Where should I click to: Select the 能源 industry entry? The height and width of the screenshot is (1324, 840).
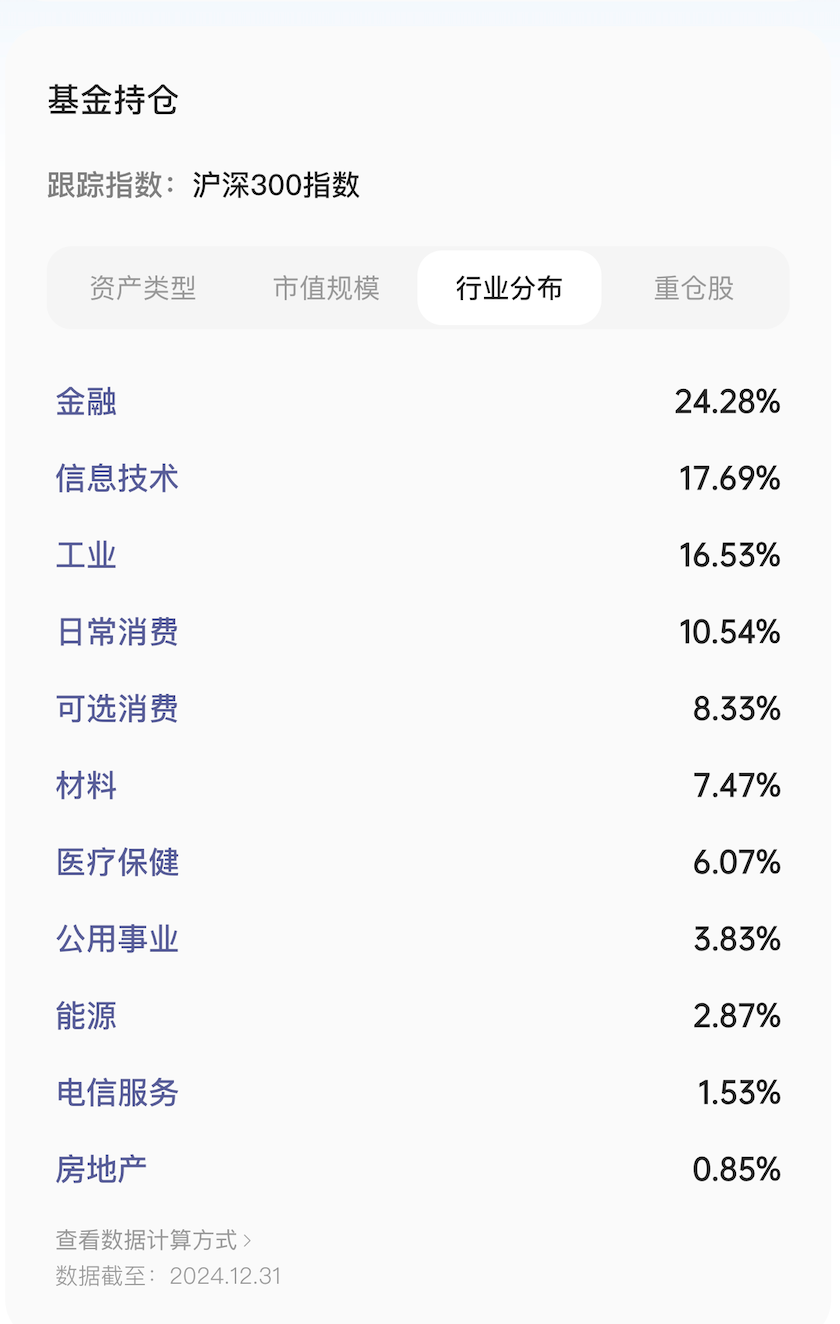tap(86, 1016)
